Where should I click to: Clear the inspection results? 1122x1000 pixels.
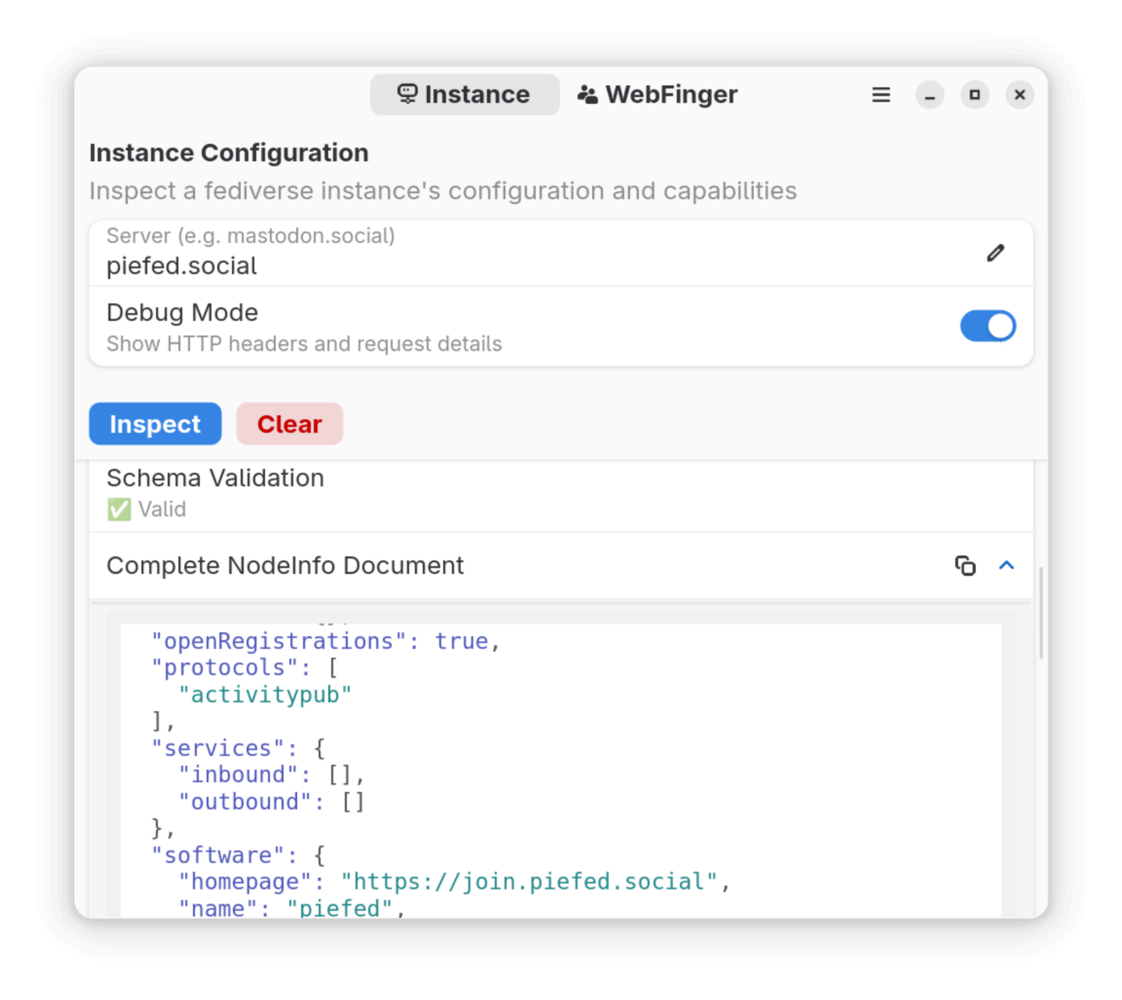290,424
